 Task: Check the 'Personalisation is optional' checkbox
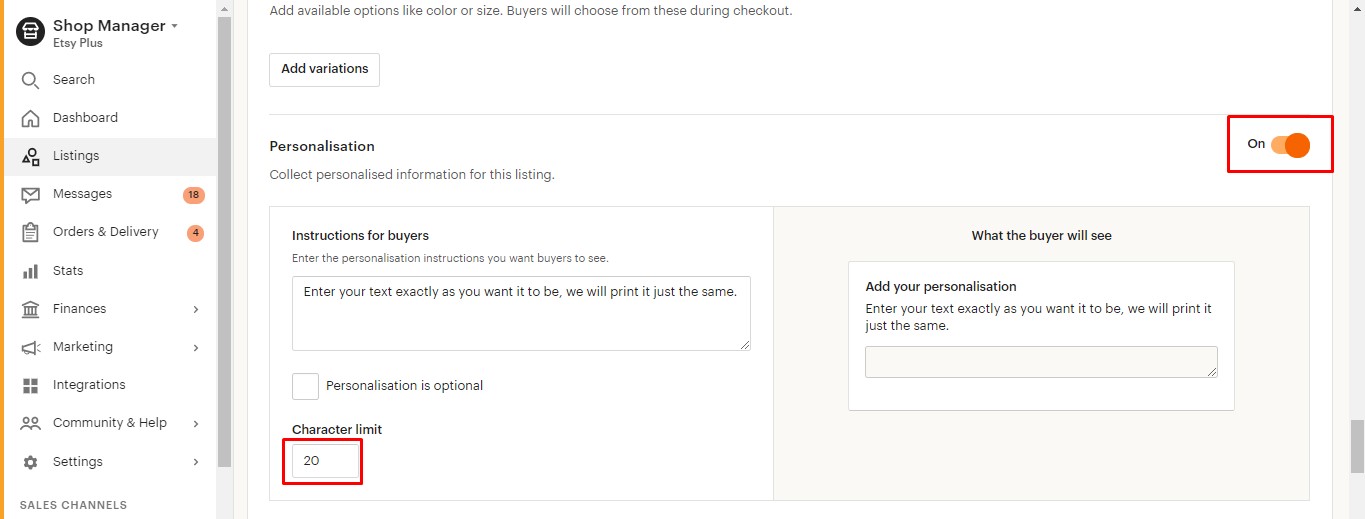click(305, 386)
